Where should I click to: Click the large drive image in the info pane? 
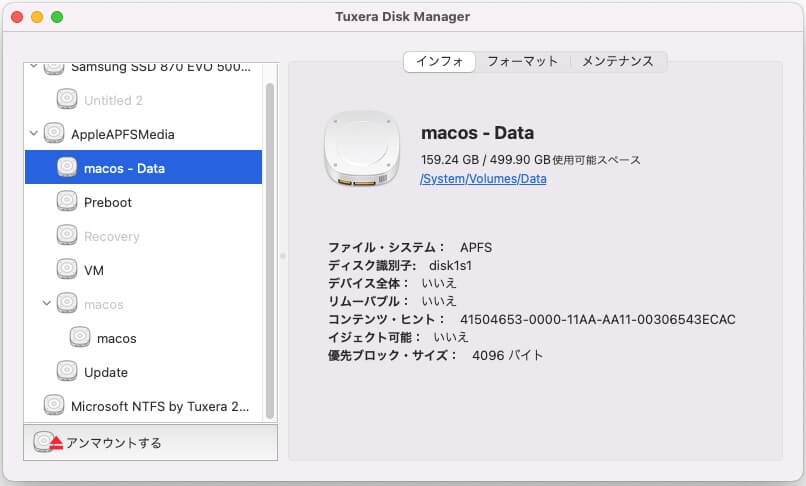[362, 148]
